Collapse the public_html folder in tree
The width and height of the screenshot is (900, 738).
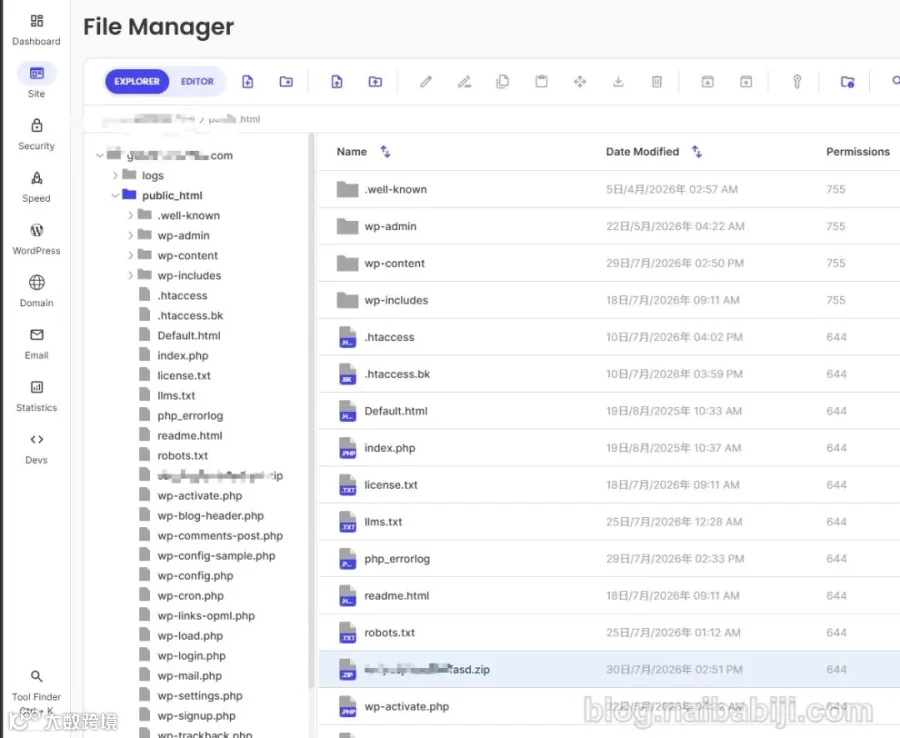tap(115, 195)
